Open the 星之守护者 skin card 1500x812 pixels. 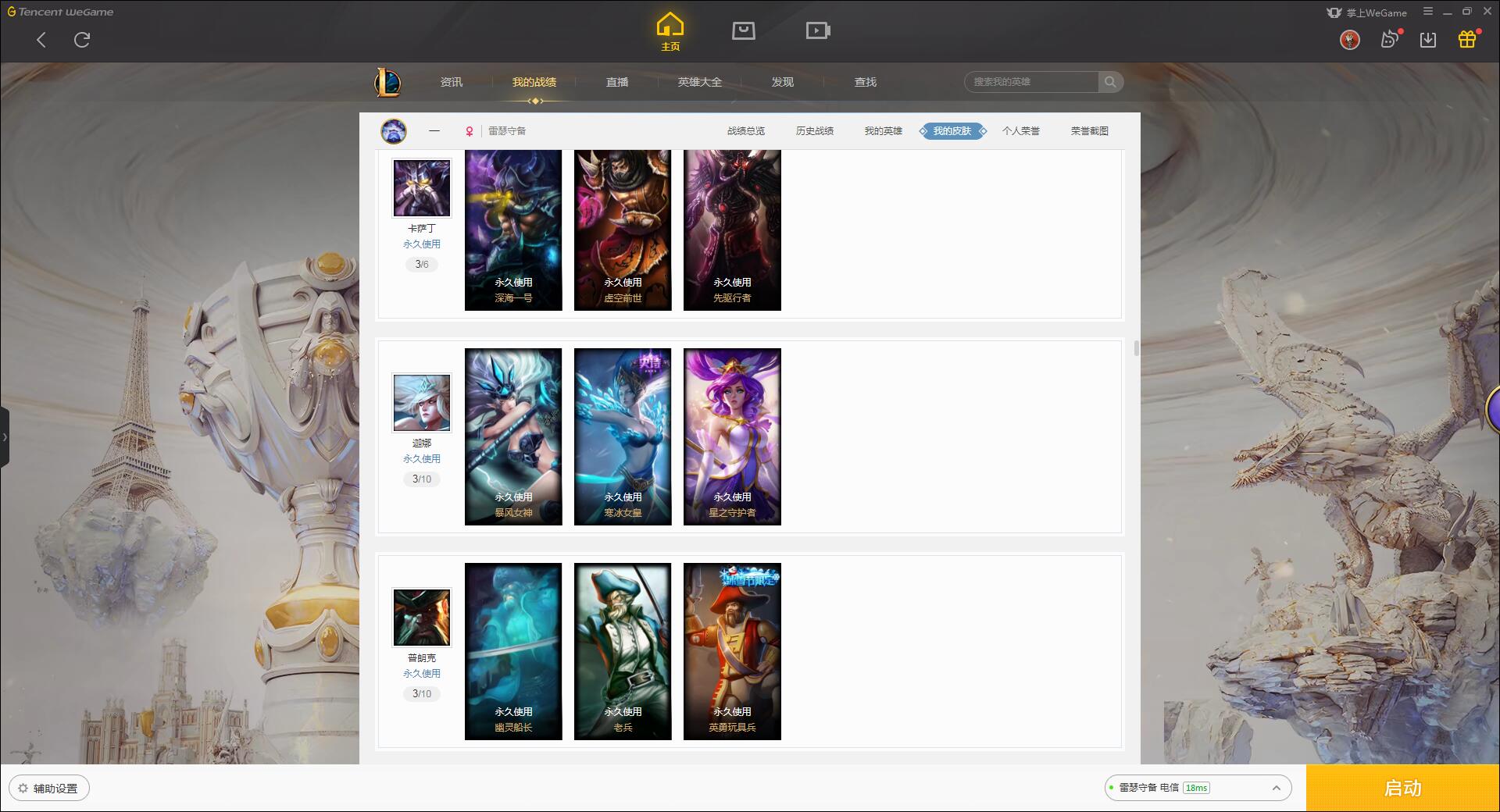coord(732,436)
